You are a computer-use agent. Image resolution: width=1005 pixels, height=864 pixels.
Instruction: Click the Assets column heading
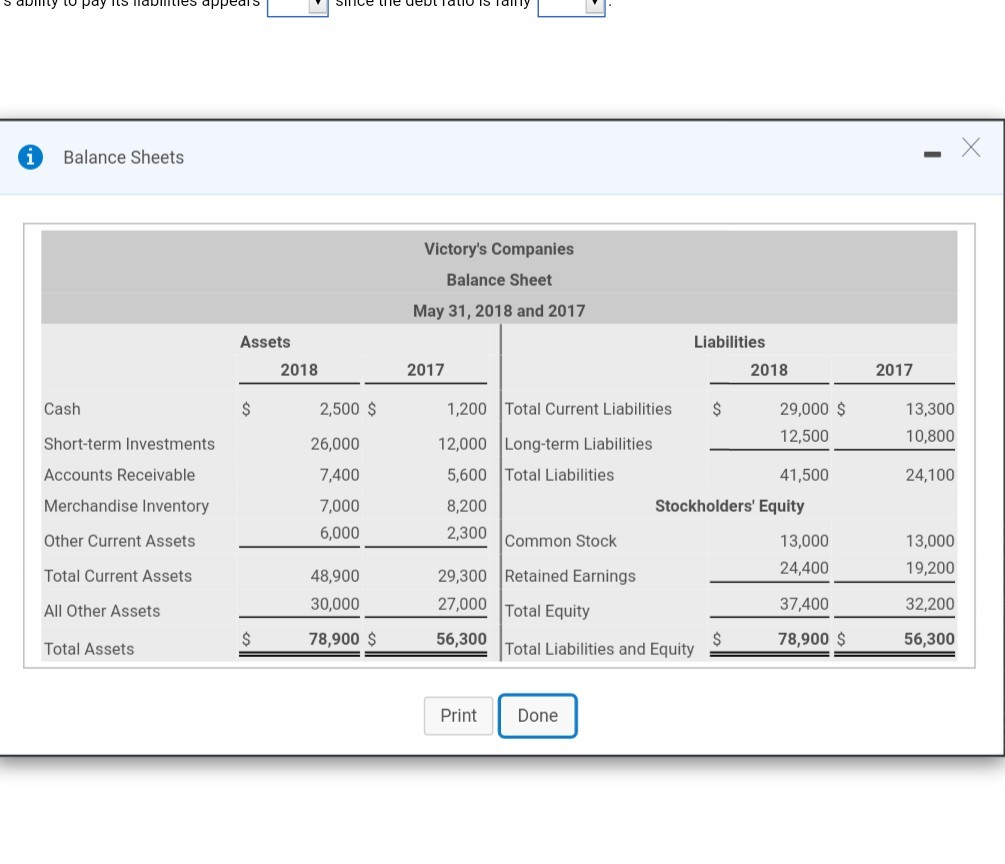point(265,342)
